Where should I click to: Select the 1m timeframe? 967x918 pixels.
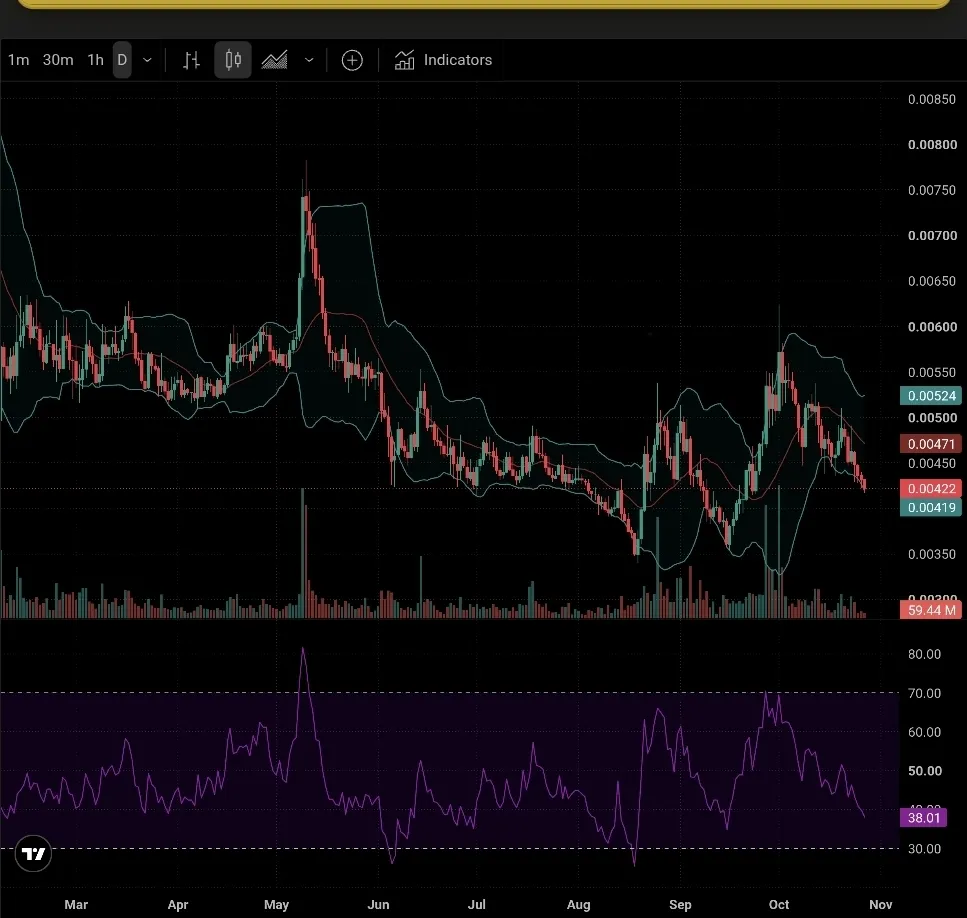[x=19, y=60]
